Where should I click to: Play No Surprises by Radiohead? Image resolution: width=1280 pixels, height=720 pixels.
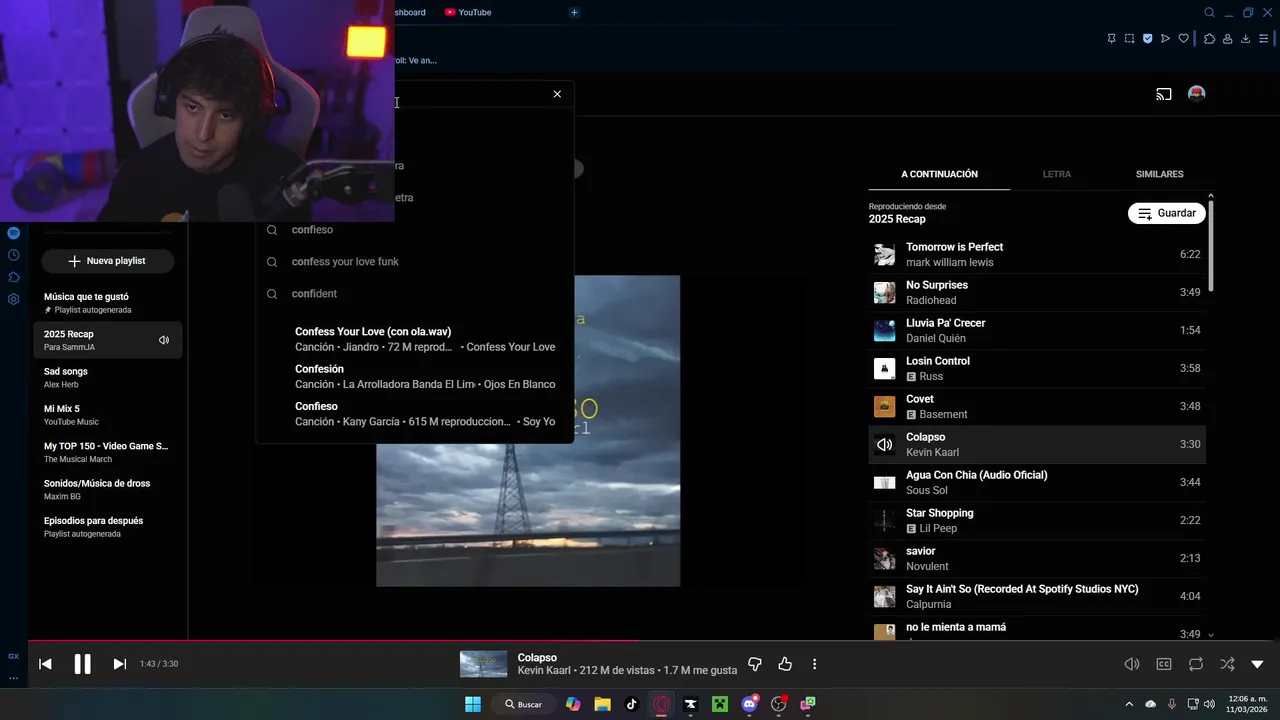(x=1037, y=292)
